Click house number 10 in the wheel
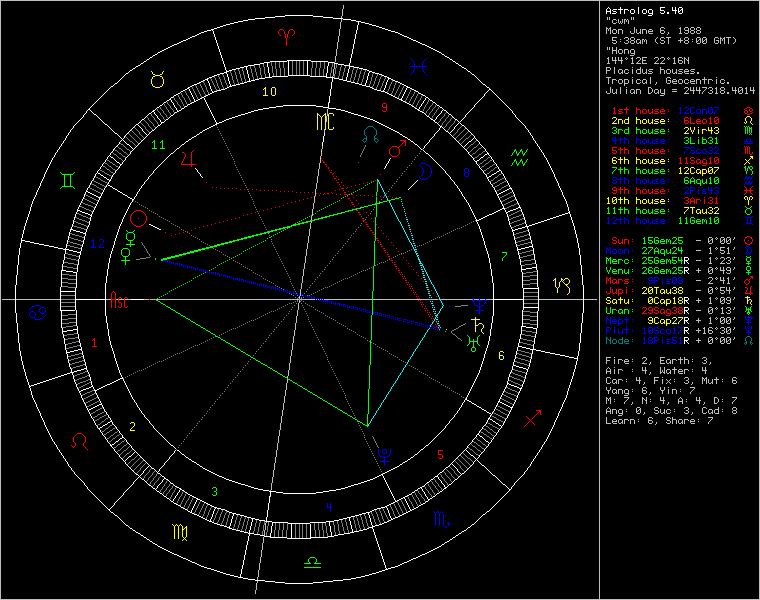The width and height of the screenshot is (760, 600). coord(269,92)
